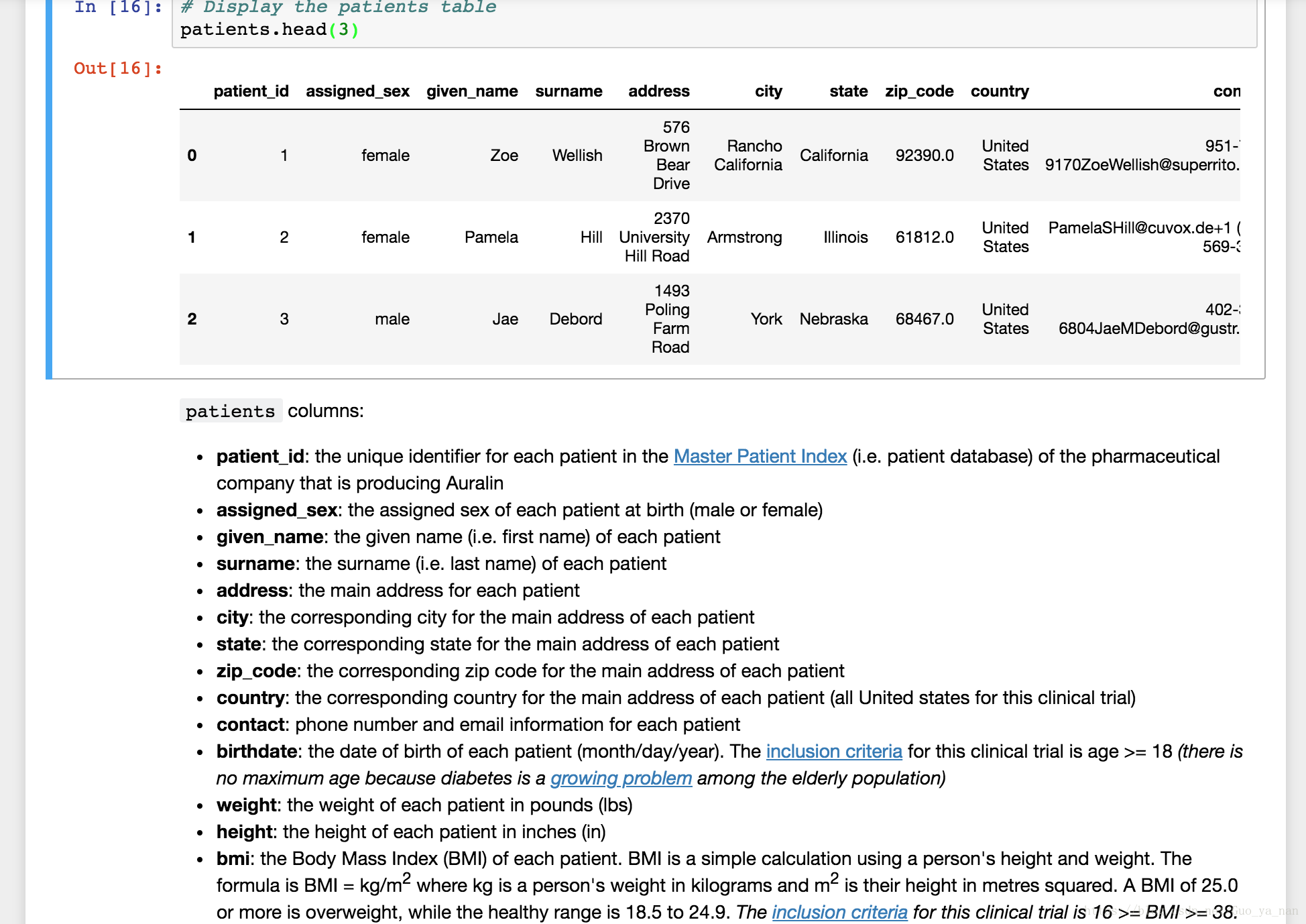Click the assigned_sex column header
Image resolution: width=1306 pixels, height=924 pixels.
357,91
